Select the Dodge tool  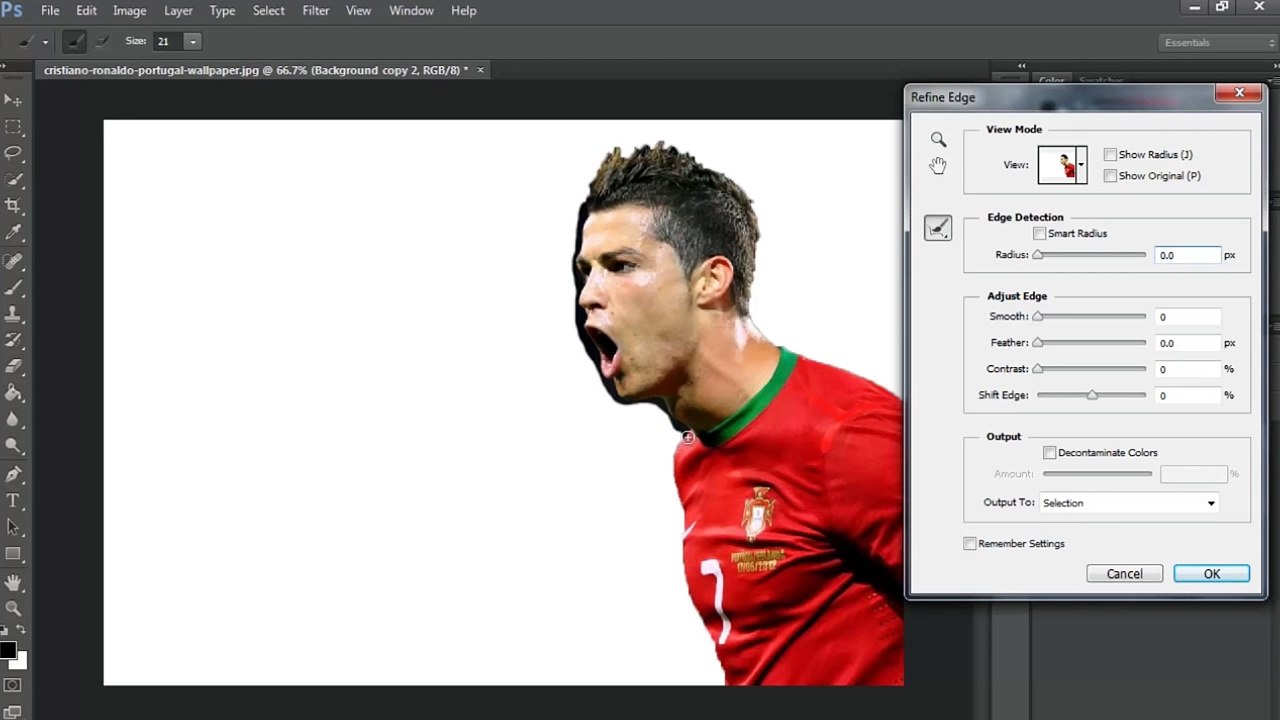13,447
